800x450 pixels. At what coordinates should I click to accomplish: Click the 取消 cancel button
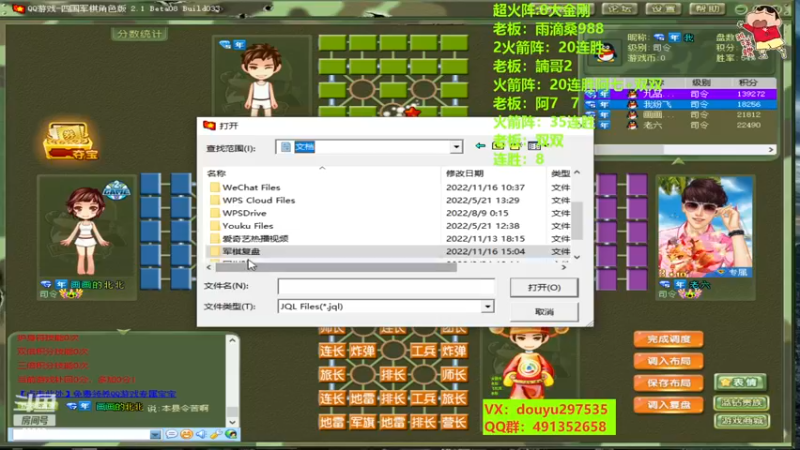click(x=544, y=312)
